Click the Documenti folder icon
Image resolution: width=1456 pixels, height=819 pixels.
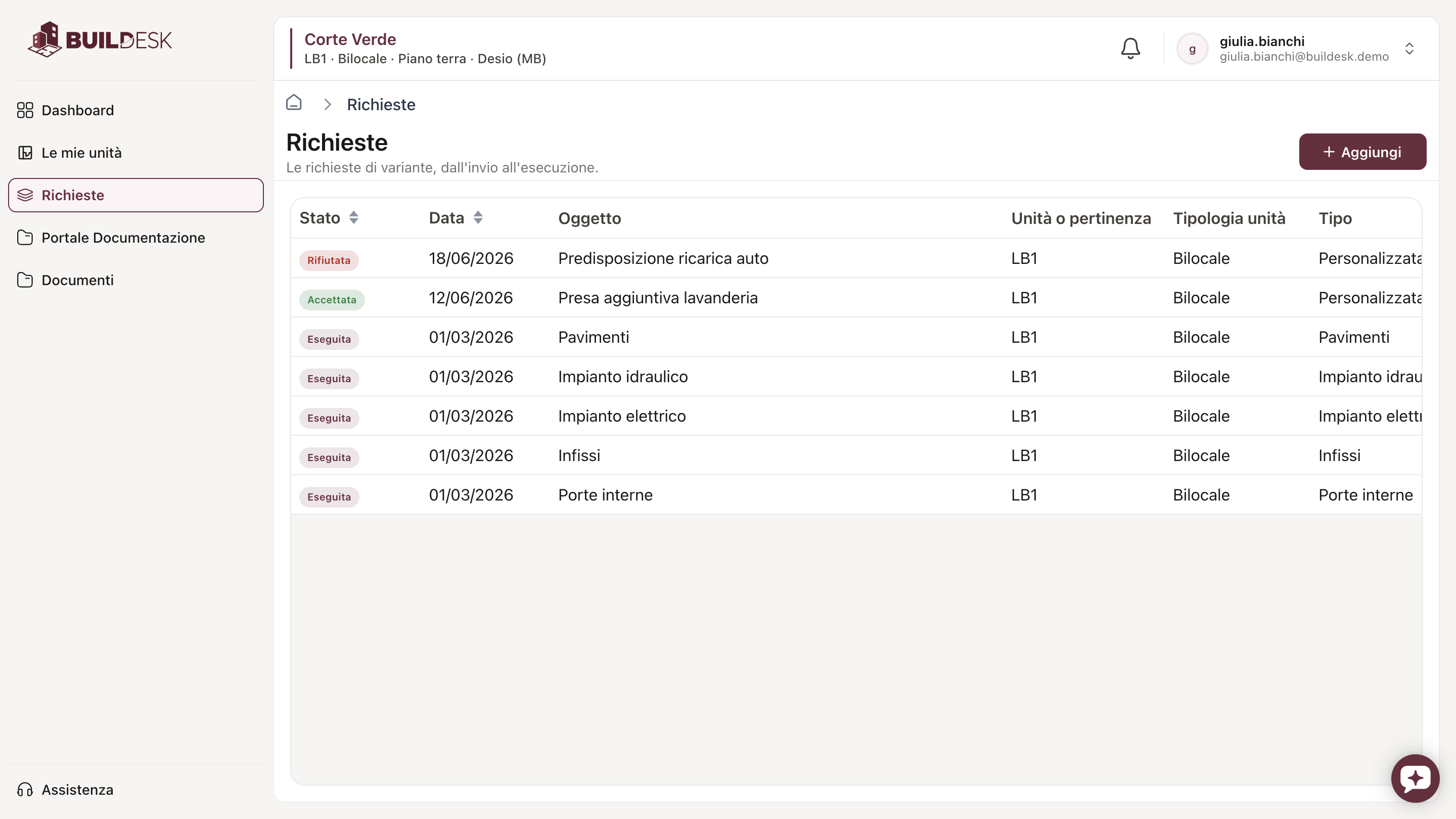tap(25, 280)
